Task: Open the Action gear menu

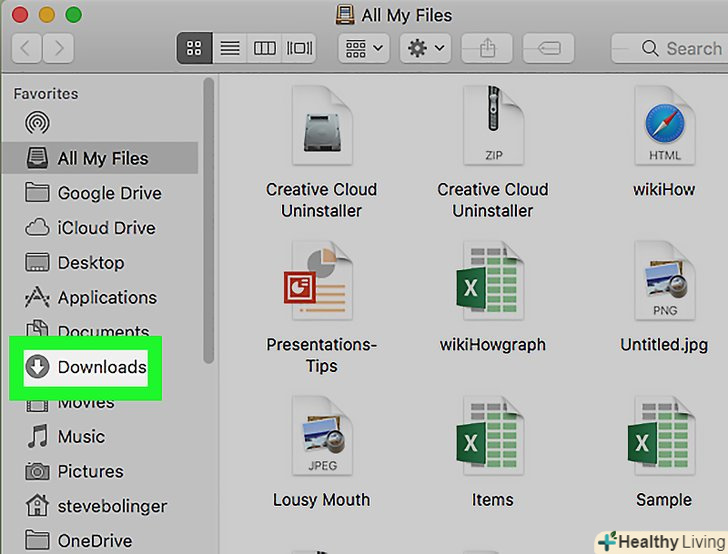Action: pyautogui.click(x=425, y=48)
